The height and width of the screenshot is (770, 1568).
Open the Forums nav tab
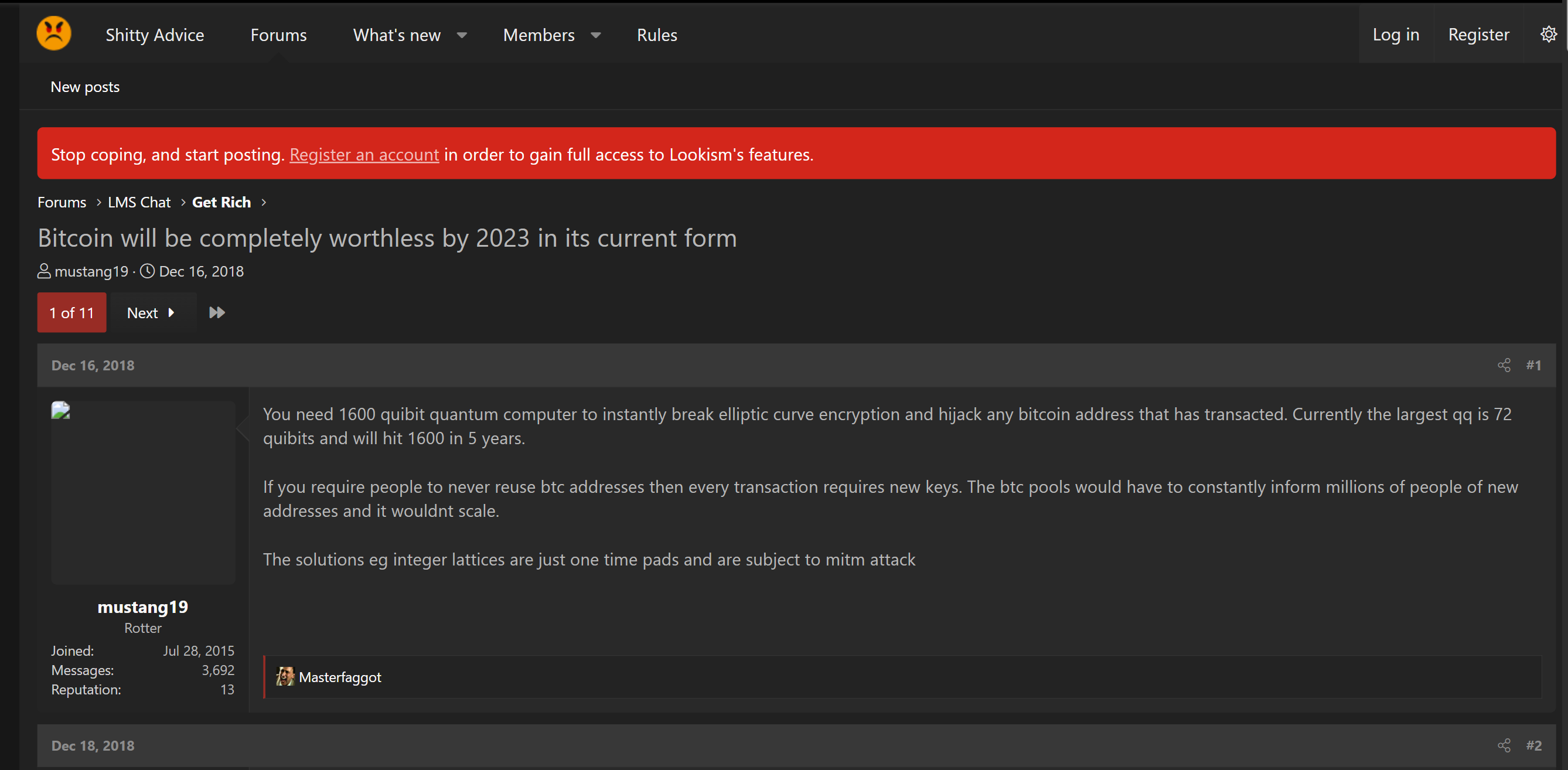[279, 35]
